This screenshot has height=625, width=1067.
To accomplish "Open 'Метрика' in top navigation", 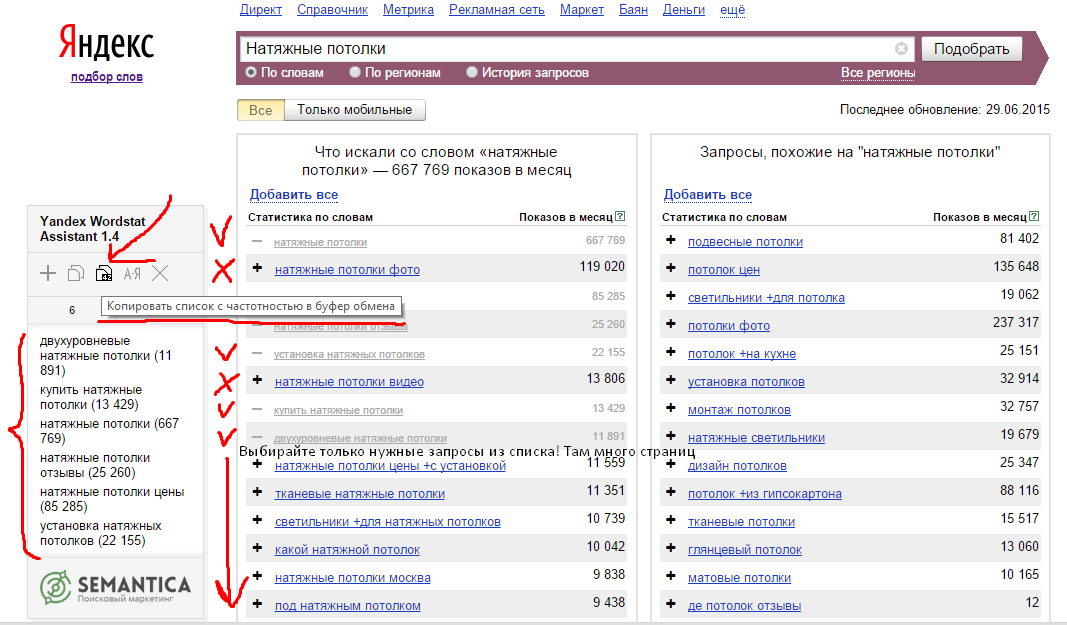I will point(408,10).
